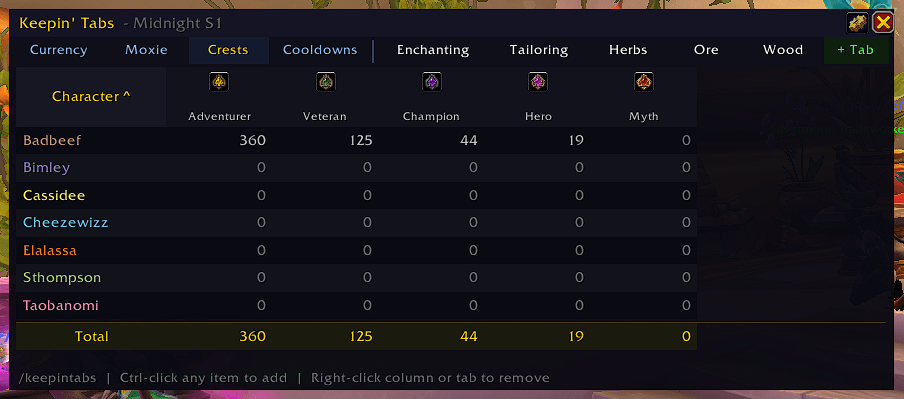The height and width of the screenshot is (399, 904).
Task: Select the Ore tab
Action: click(x=706, y=50)
